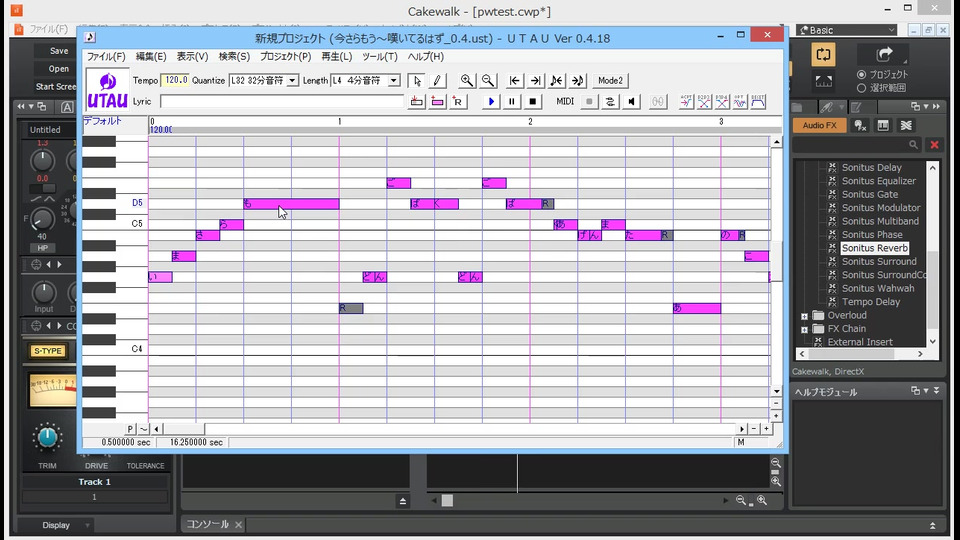Click the reset envelope icon
The image size is (960, 540).
click(758, 102)
